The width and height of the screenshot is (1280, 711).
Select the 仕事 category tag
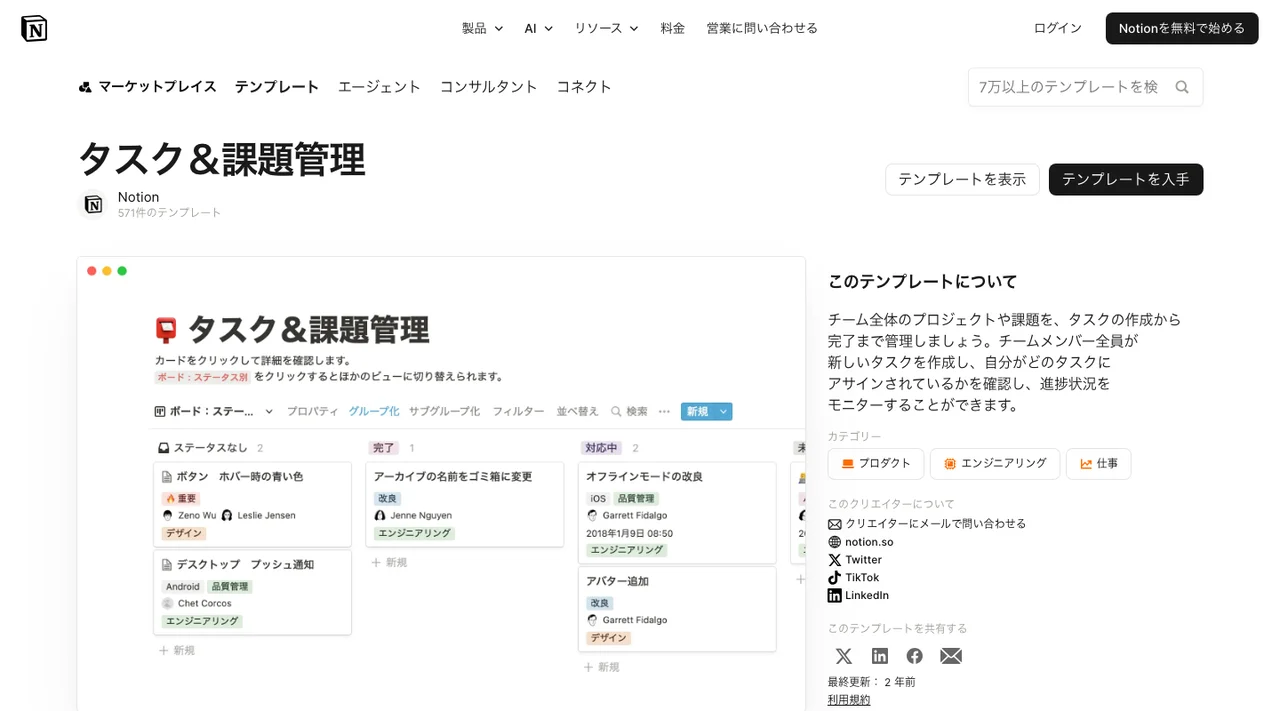pyautogui.click(x=1099, y=464)
